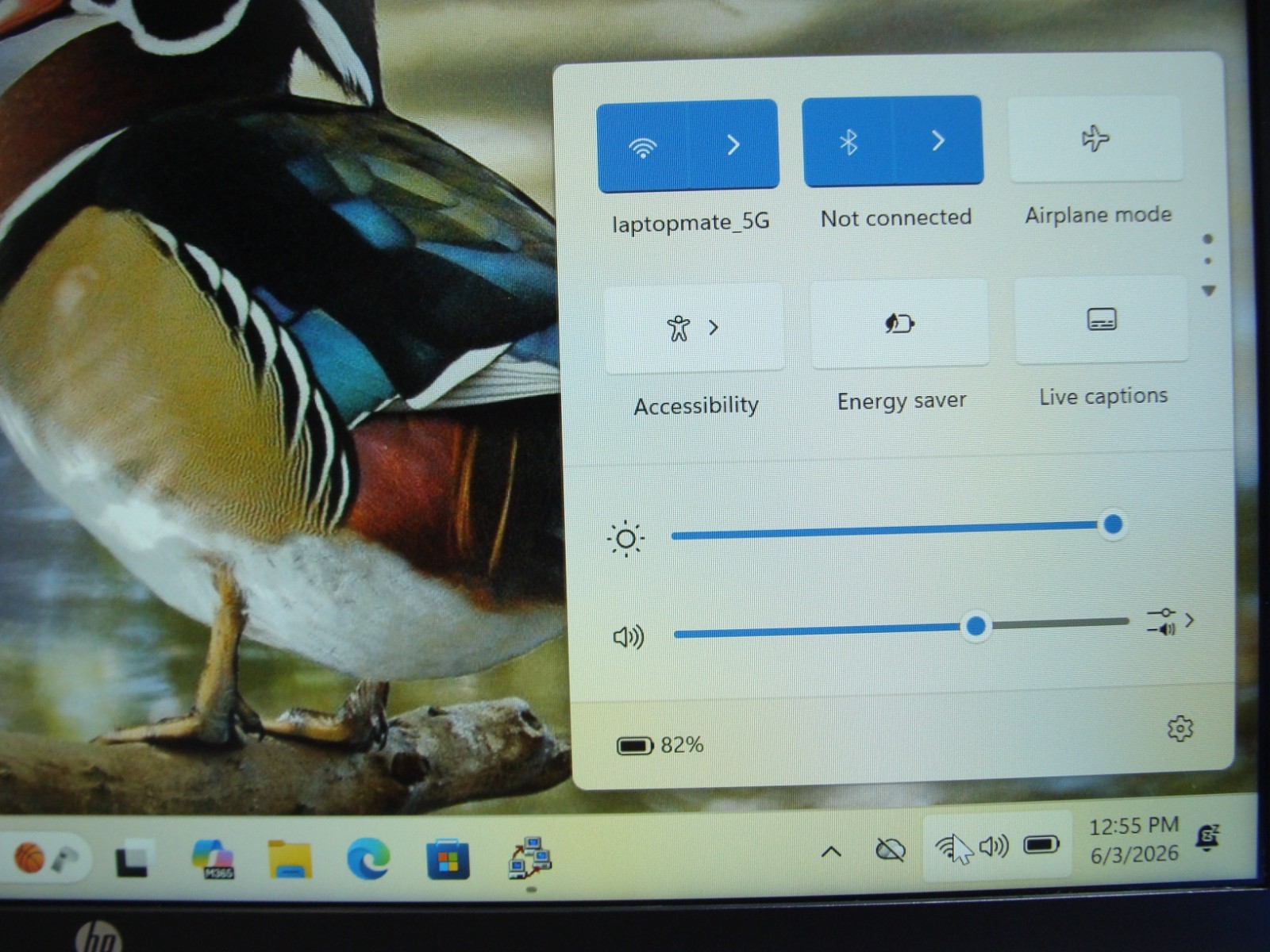Enable Airplane mode tile
1270x952 pixels.
pyautogui.click(x=1095, y=139)
